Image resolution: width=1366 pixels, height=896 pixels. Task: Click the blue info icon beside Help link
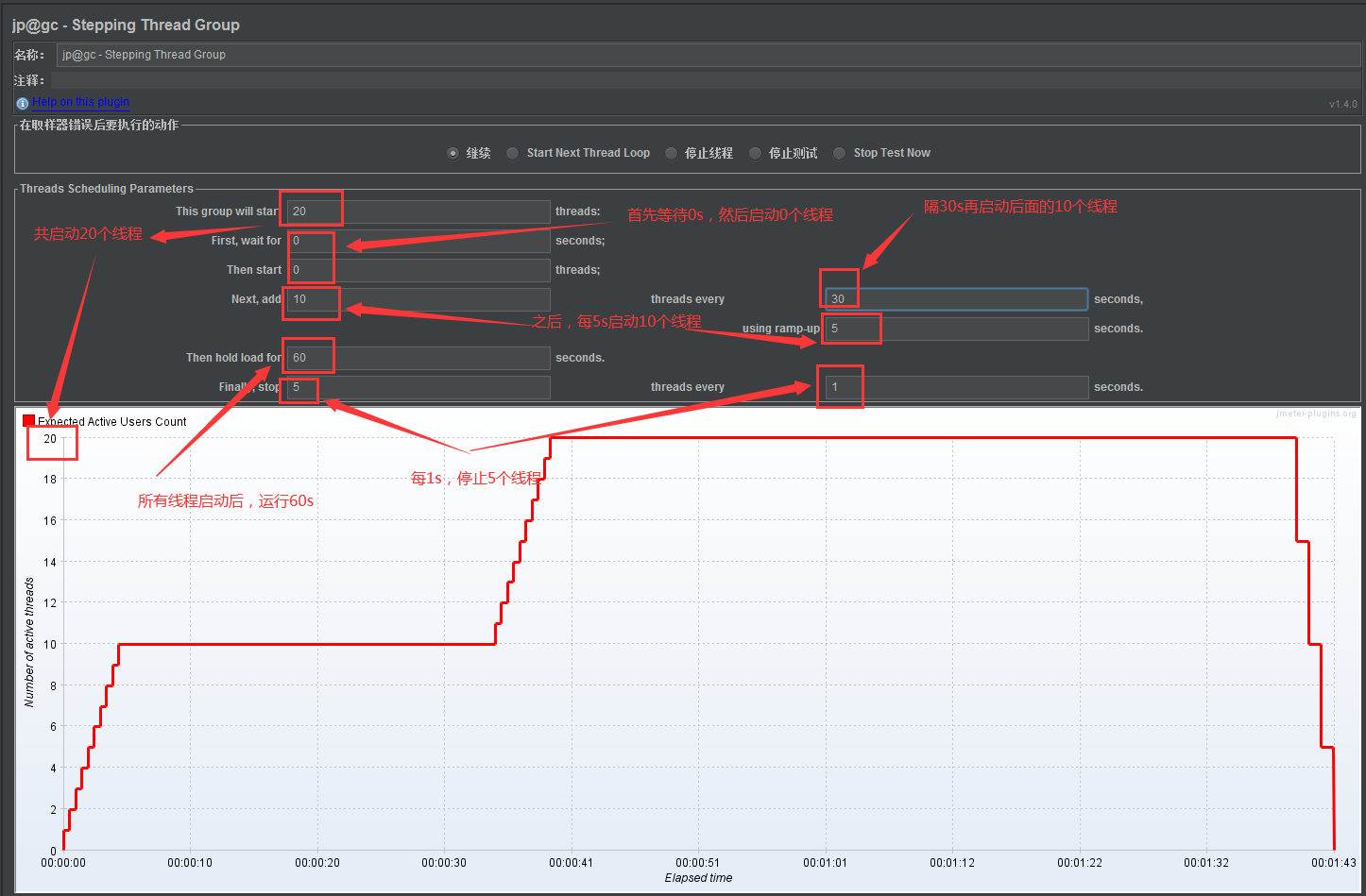point(21,102)
